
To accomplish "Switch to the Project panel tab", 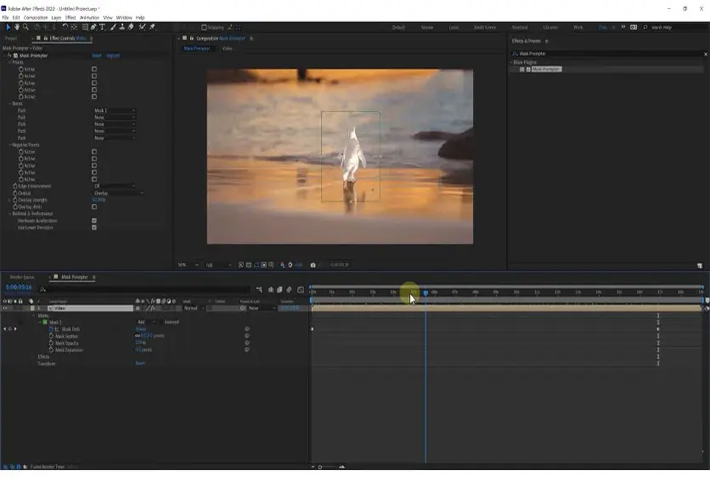I will tap(11, 39).
